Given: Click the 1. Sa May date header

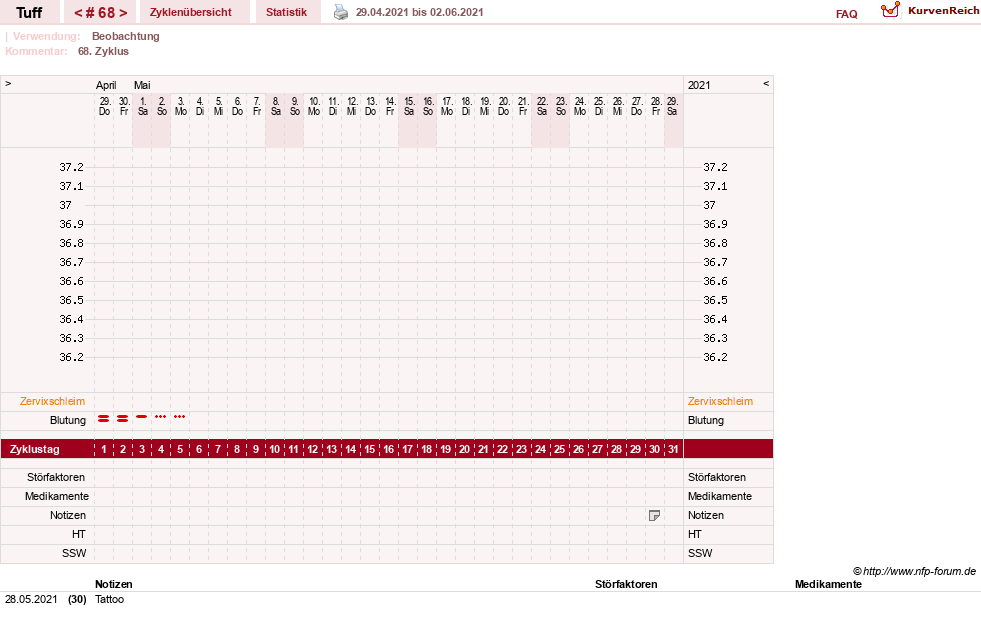Looking at the screenshot, I should pyautogui.click(x=143, y=106).
